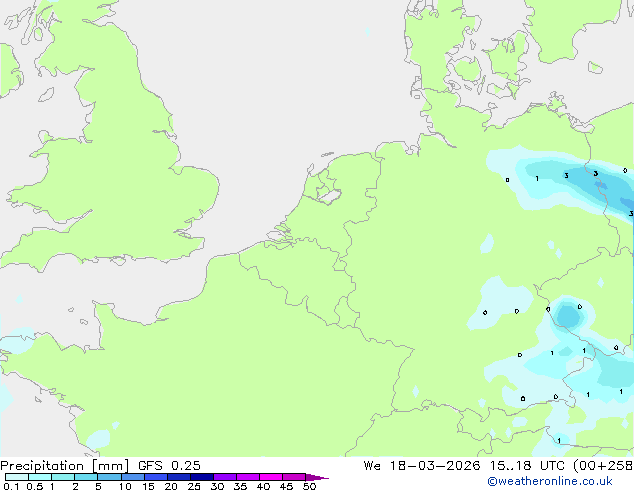This screenshot has width=634, height=490.
Task: Click the '0.1' legend scale label
Action: 11,486
